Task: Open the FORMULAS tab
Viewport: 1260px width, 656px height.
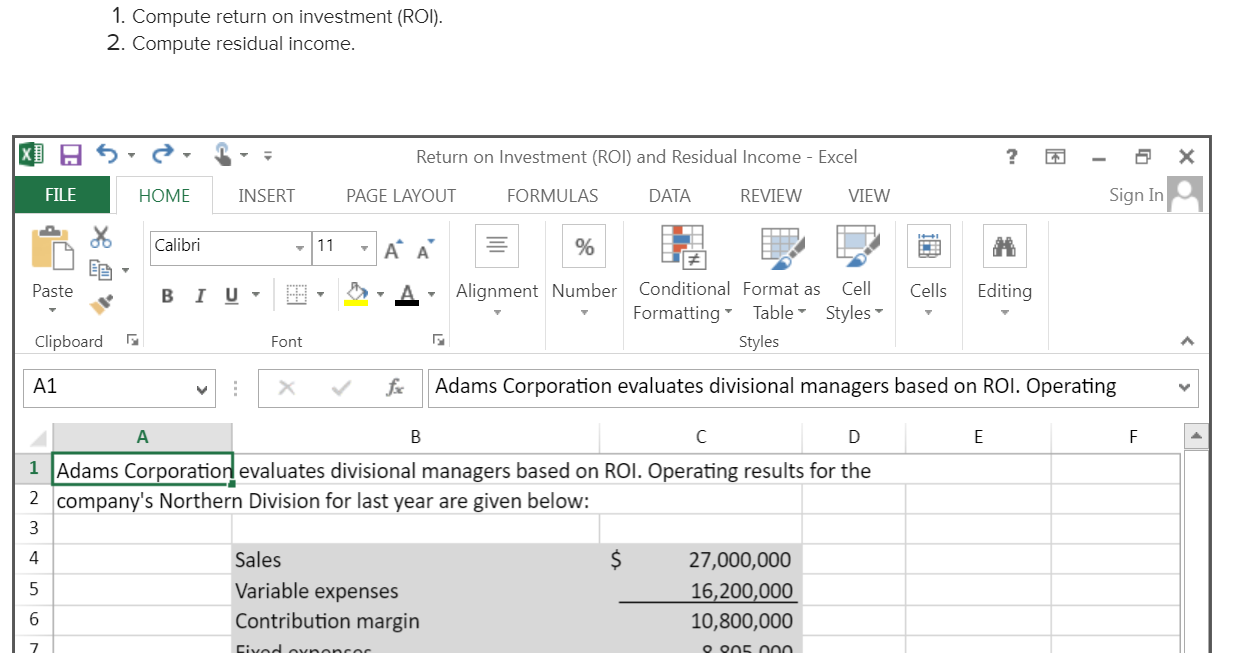Action: point(552,196)
